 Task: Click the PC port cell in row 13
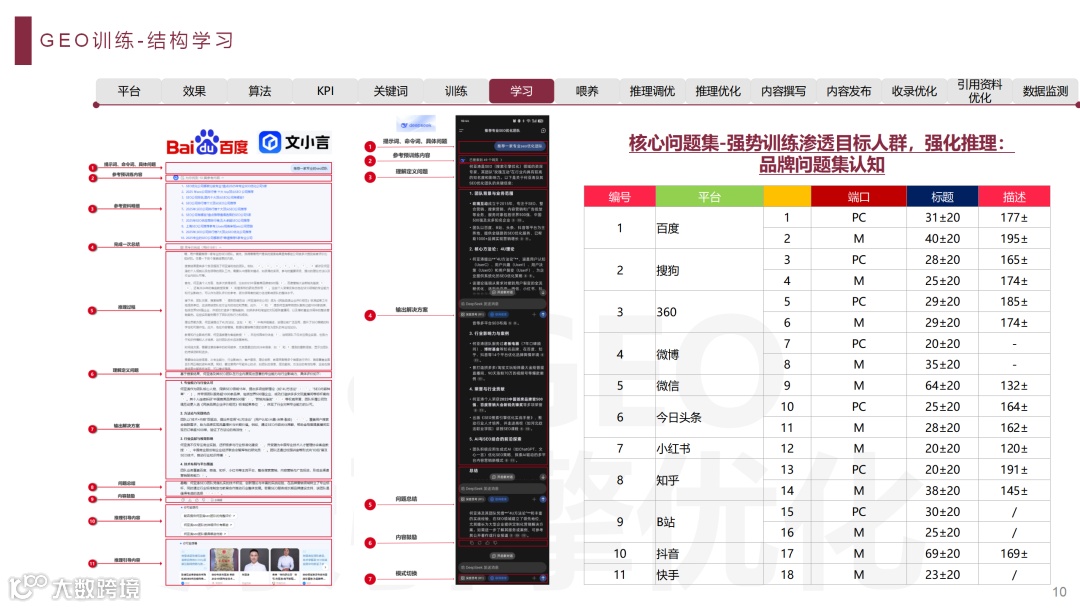[858, 470]
